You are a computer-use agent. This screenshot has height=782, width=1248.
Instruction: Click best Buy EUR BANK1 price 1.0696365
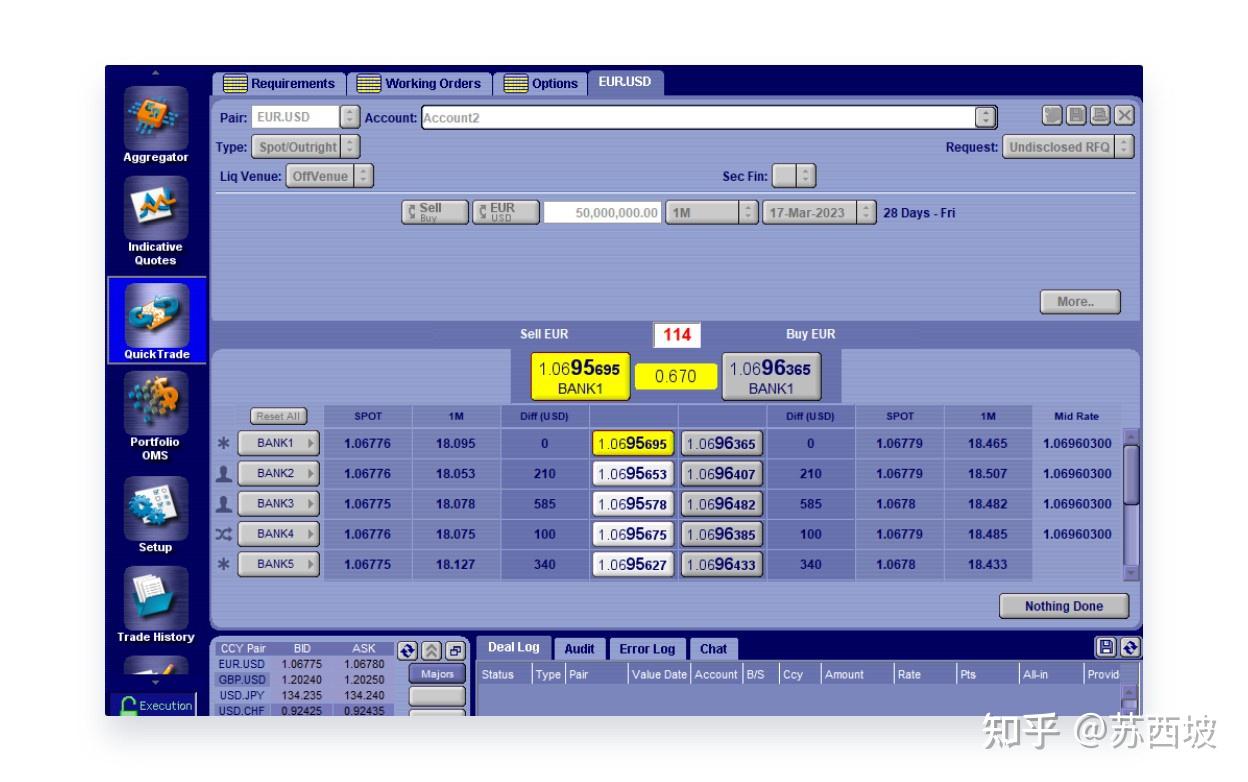point(771,377)
